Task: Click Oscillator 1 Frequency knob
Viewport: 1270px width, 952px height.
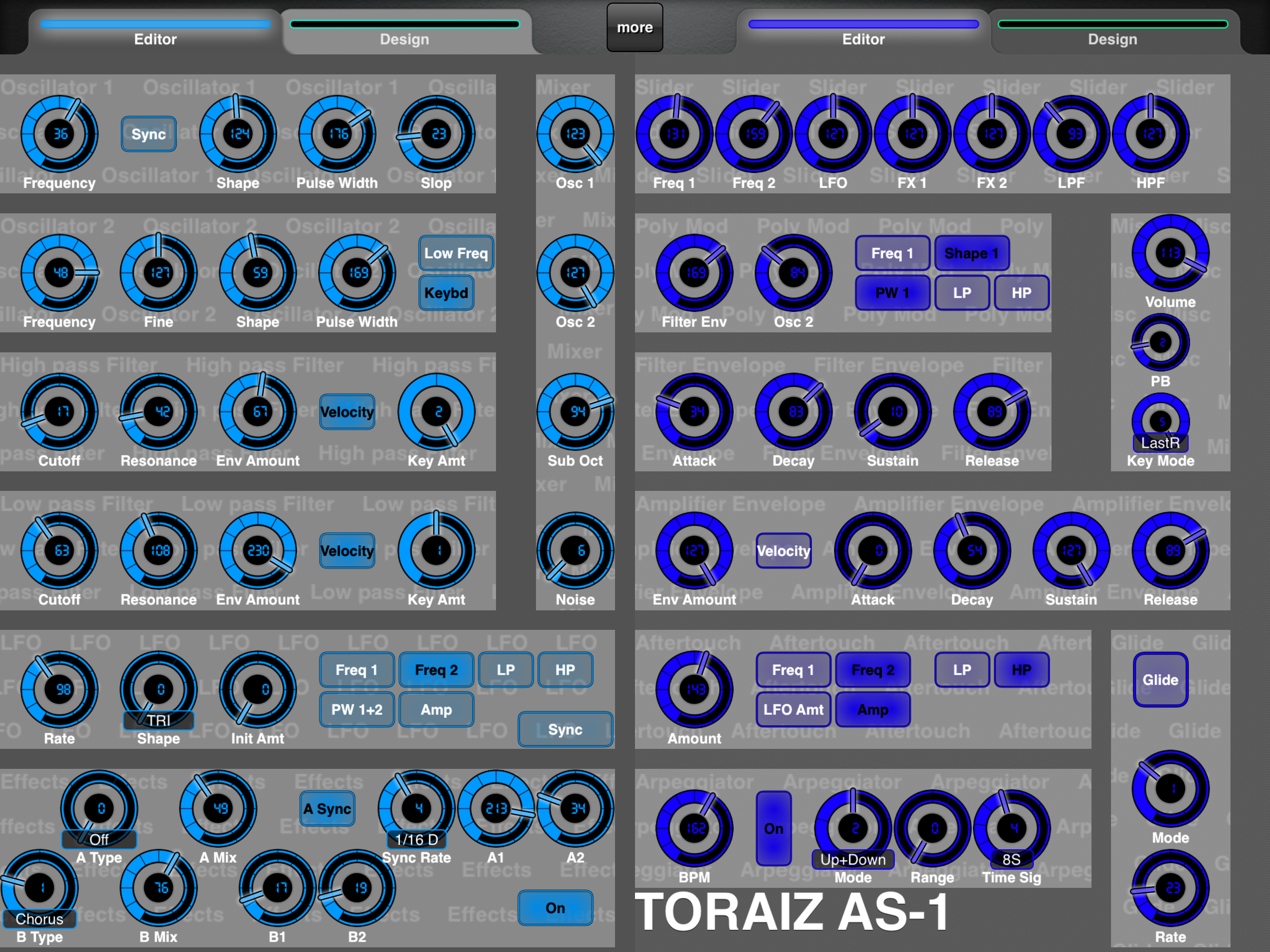Action: [x=60, y=134]
